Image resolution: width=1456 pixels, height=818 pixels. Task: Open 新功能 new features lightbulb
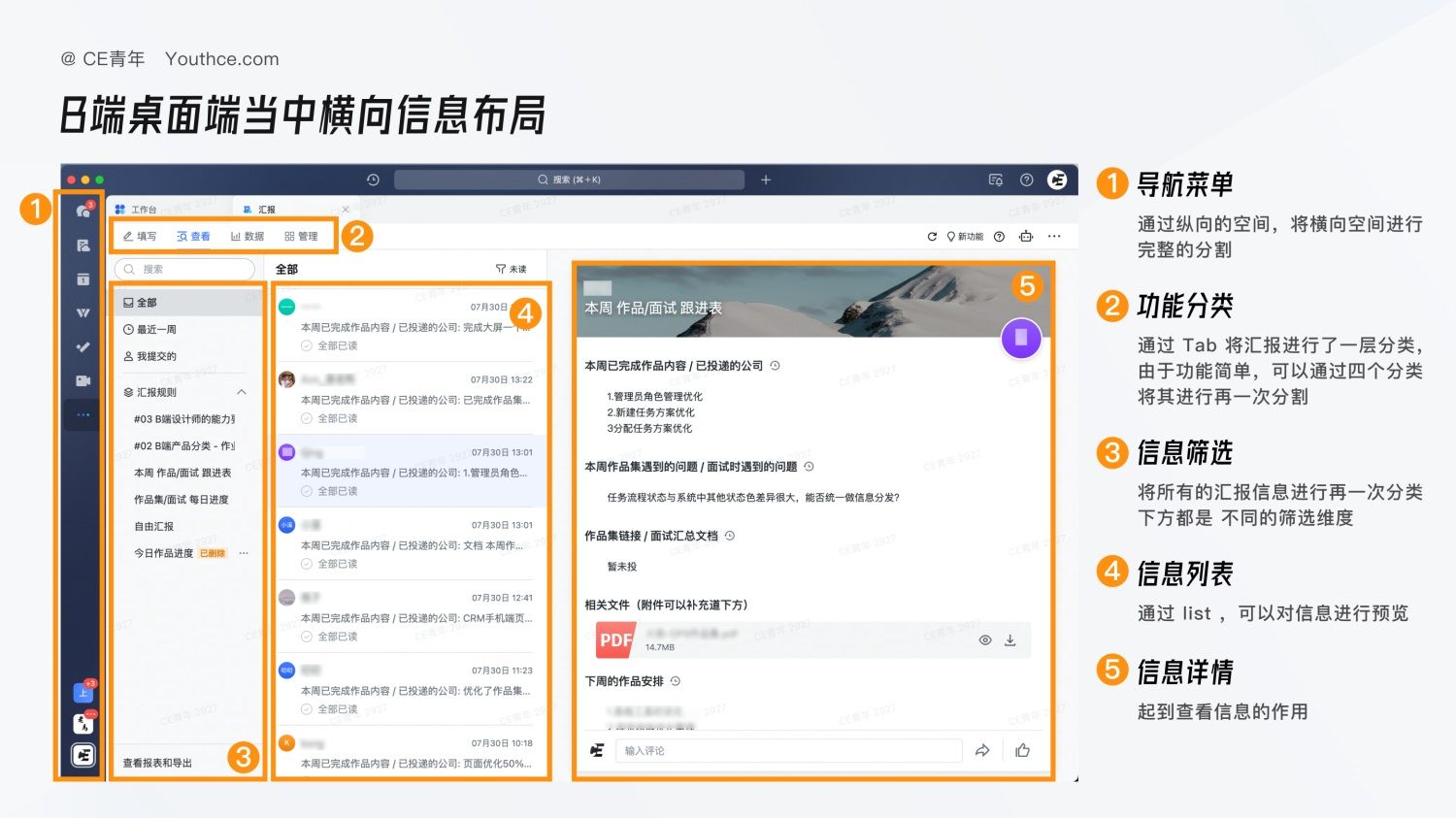965,237
